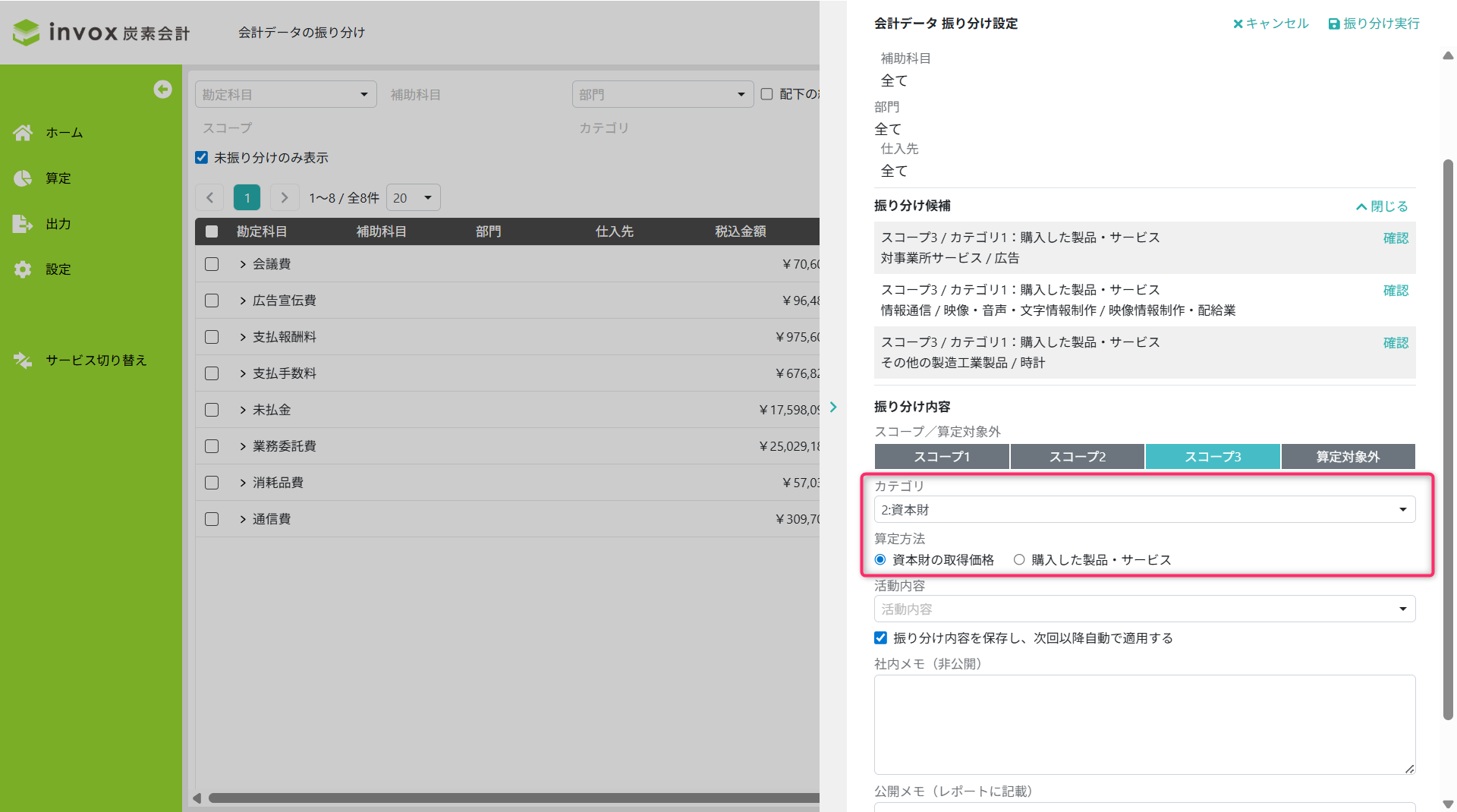
Task: Expand the 支払報酬料 row
Action: point(243,337)
